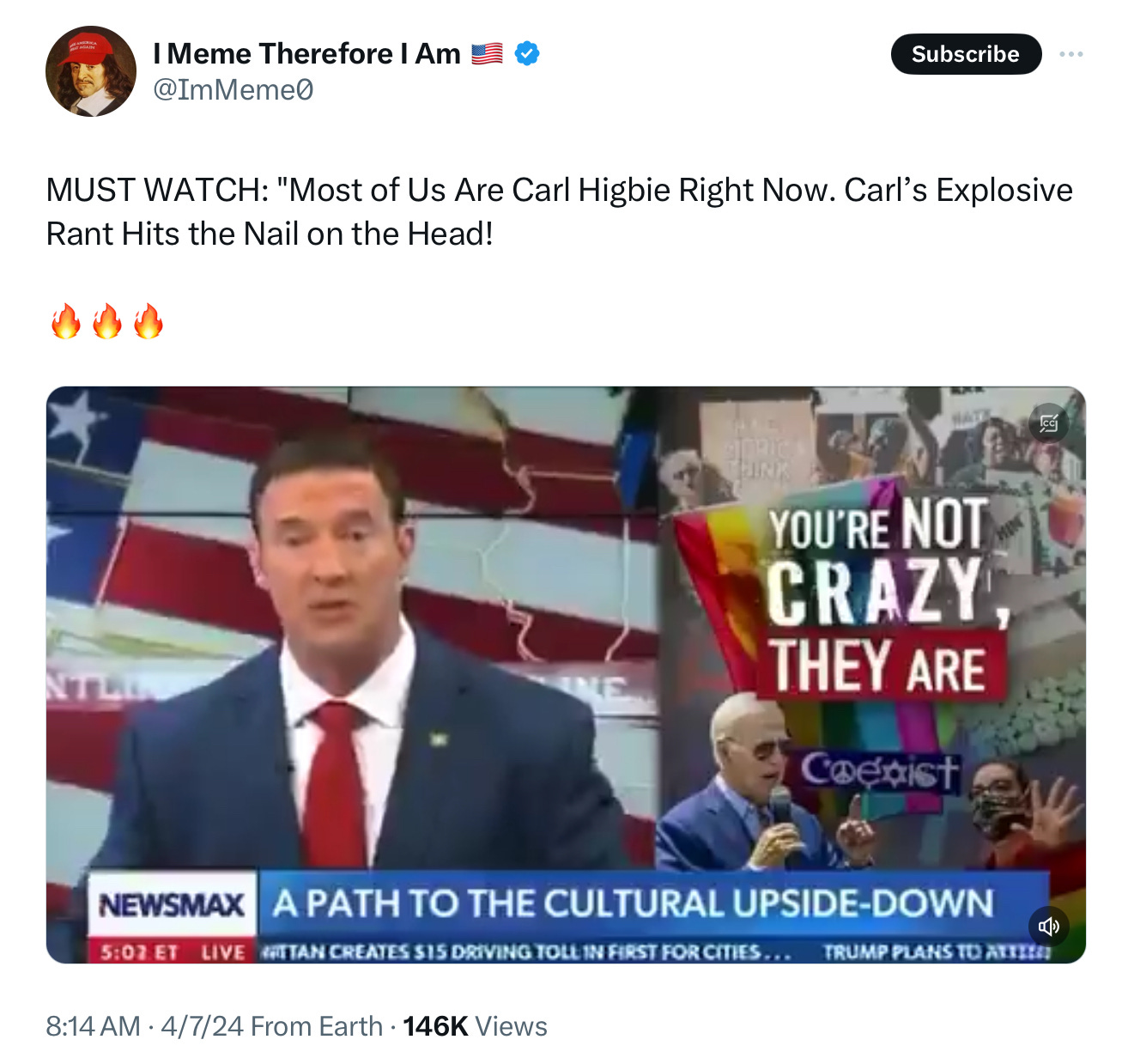
Task: Click the MUST WATCH tweet text
Action: point(560,211)
